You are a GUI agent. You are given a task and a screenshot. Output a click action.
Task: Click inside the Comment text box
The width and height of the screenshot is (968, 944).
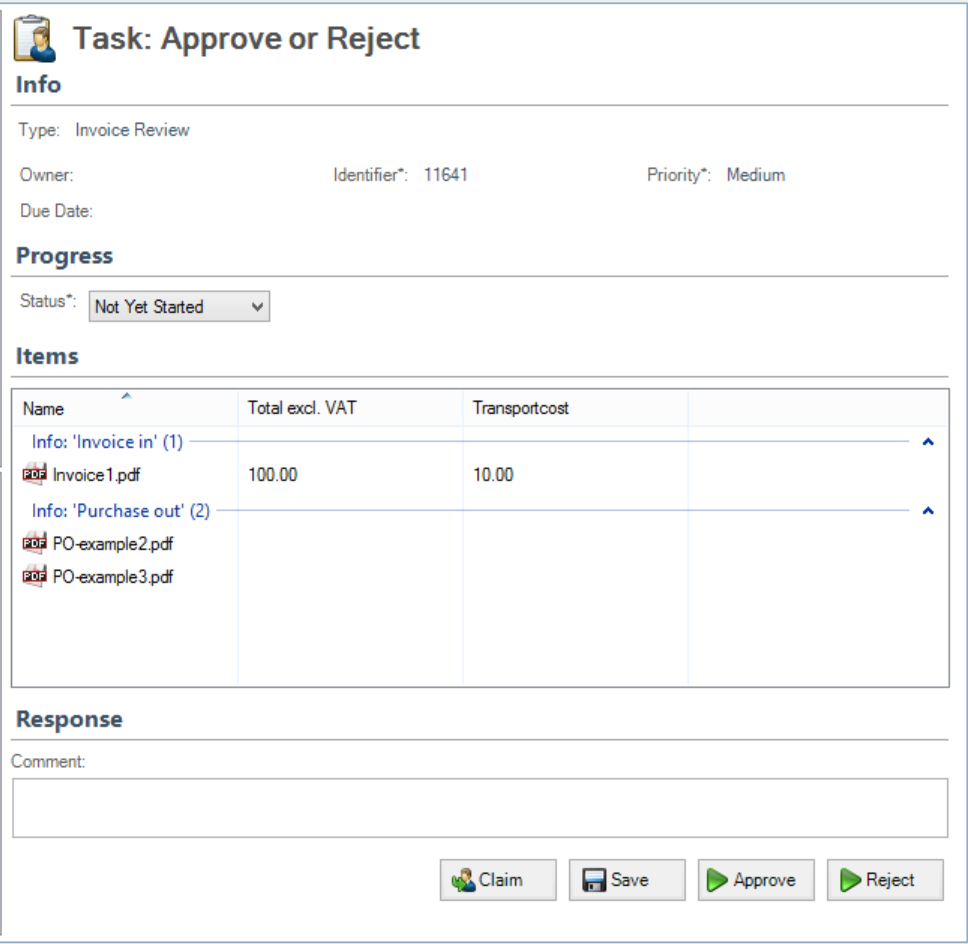click(x=479, y=808)
